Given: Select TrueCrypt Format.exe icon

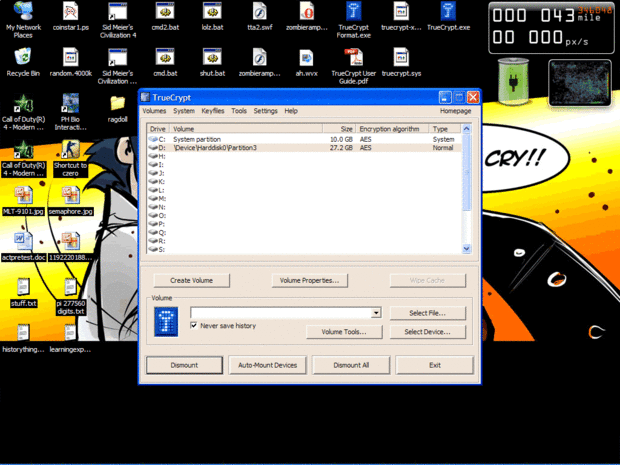Looking at the screenshot, I should coord(353,20).
